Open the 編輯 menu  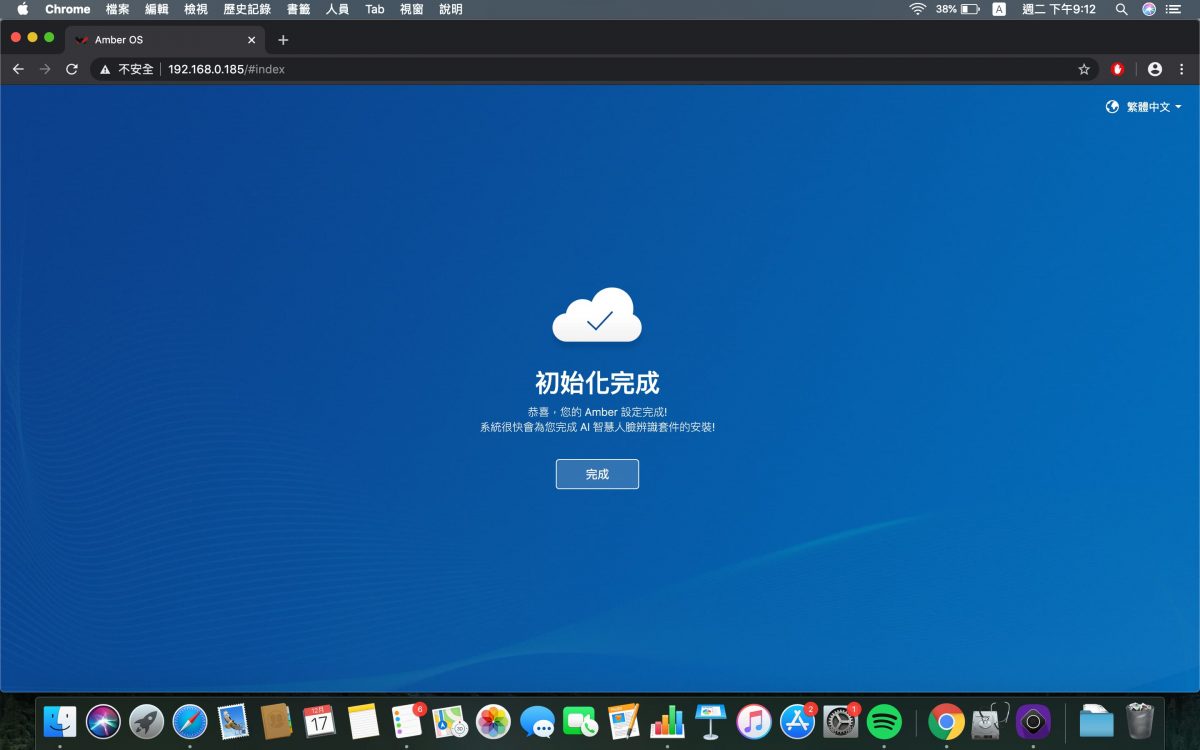point(157,9)
